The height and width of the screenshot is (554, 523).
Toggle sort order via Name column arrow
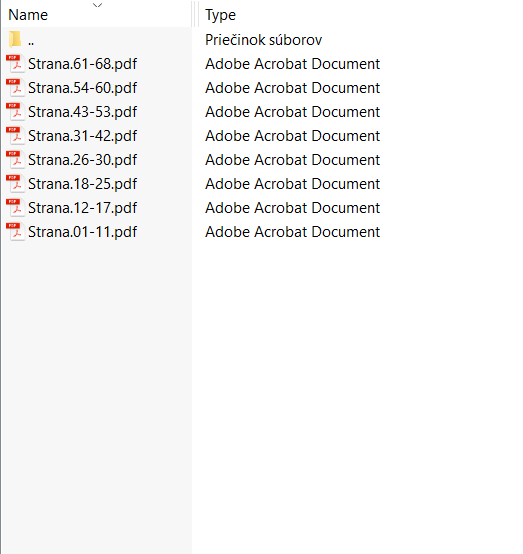(97, 5)
